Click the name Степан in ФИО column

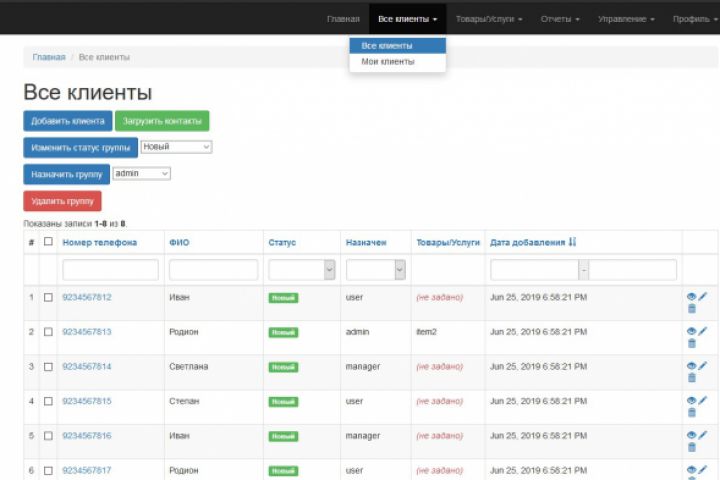tap(184, 401)
